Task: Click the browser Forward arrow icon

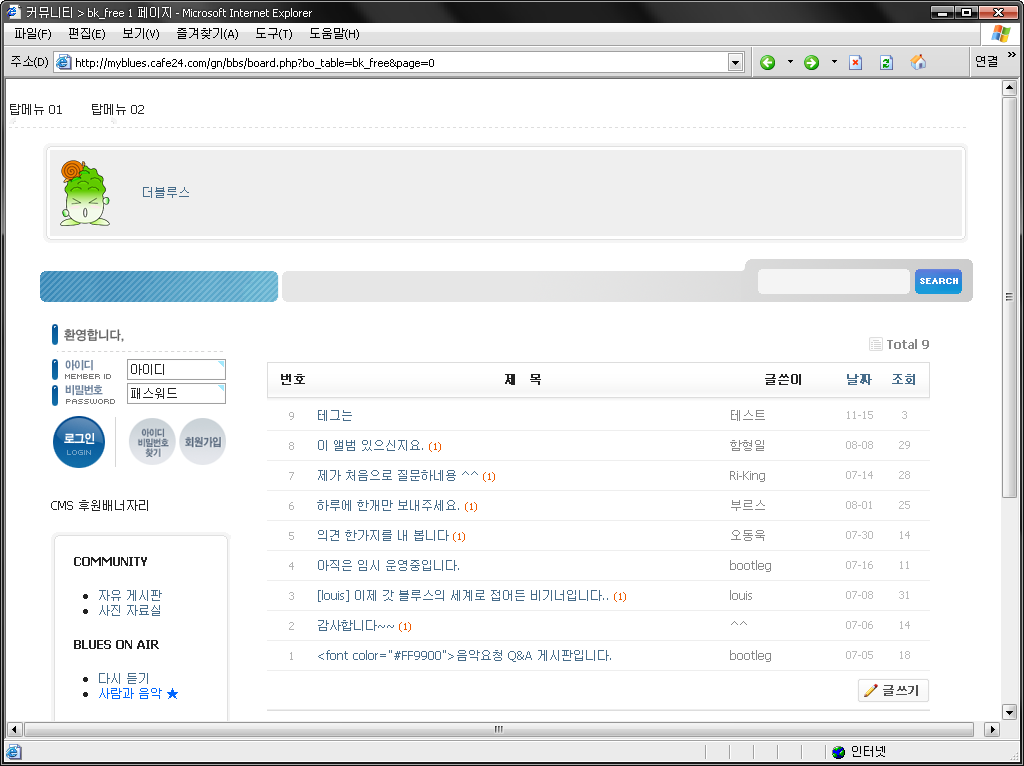Action: point(811,63)
